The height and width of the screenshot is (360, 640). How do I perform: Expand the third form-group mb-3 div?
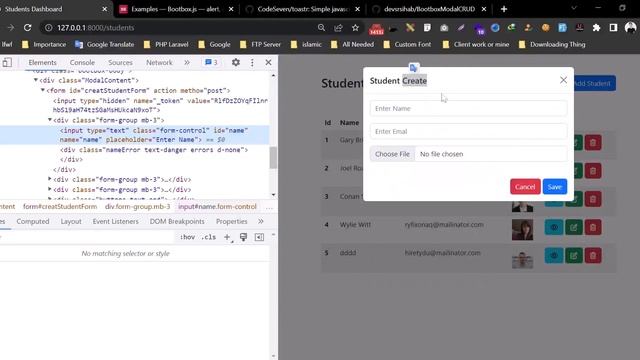pos(50,189)
